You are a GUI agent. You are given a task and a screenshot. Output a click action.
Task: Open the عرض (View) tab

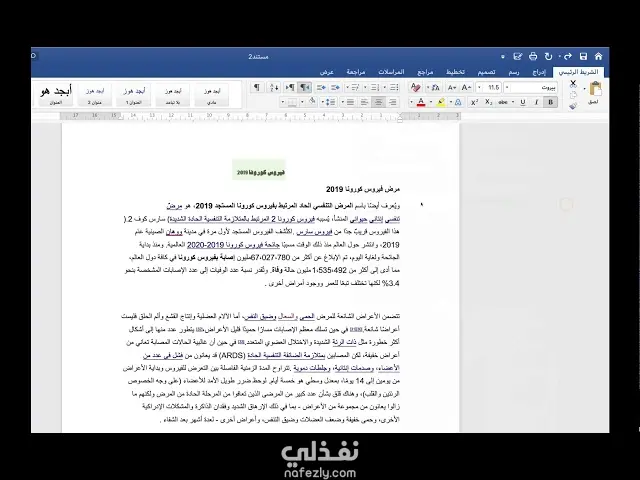click(327, 72)
